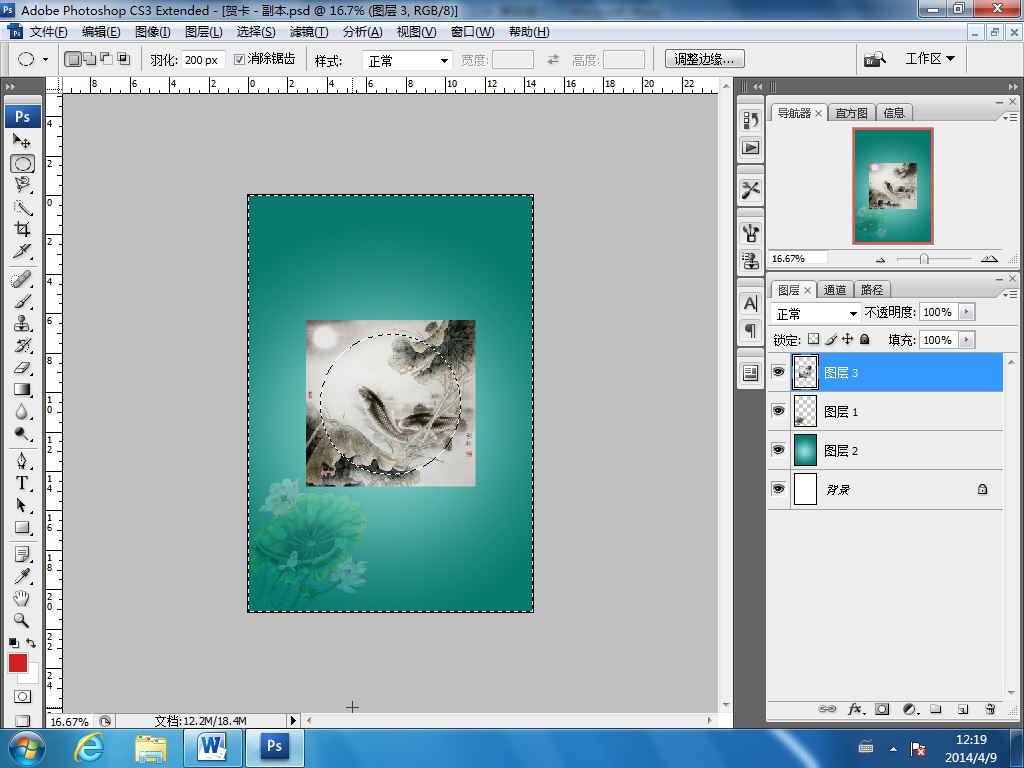This screenshot has height=768, width=1024.
Task: Toggle lock position
Action: pos(848,339)
